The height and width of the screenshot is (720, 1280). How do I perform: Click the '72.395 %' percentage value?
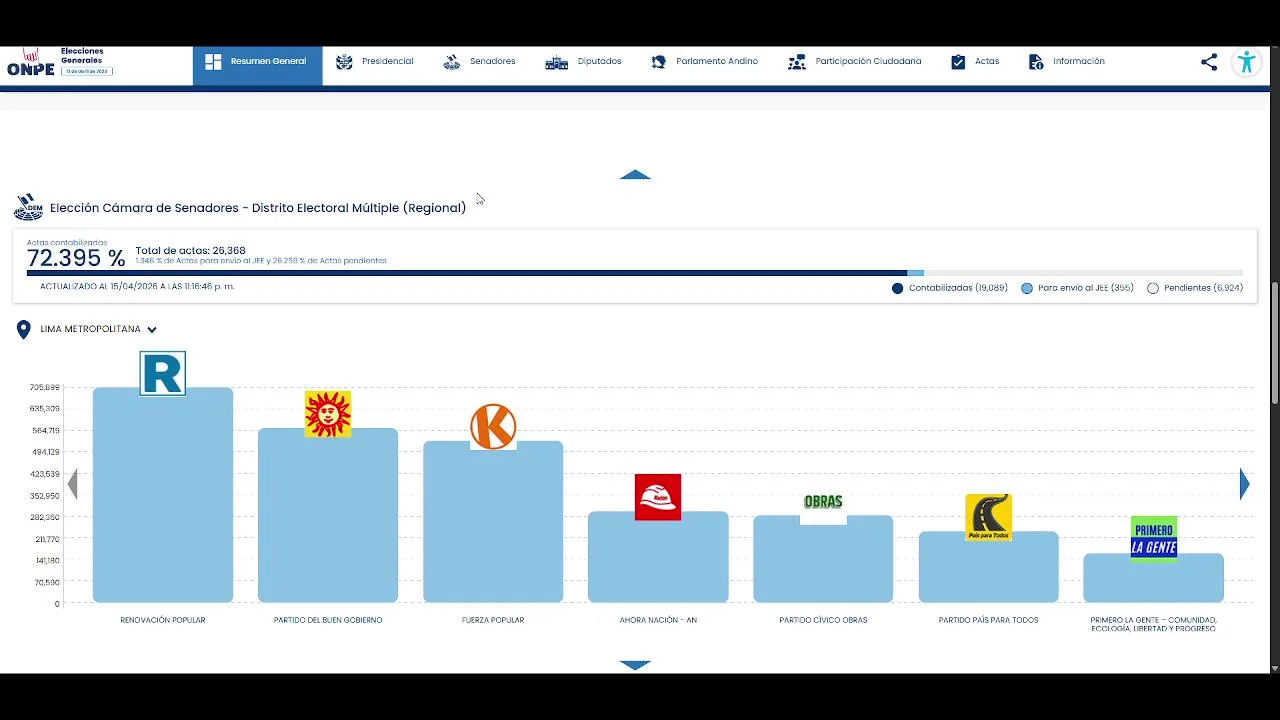pos(76,259)
